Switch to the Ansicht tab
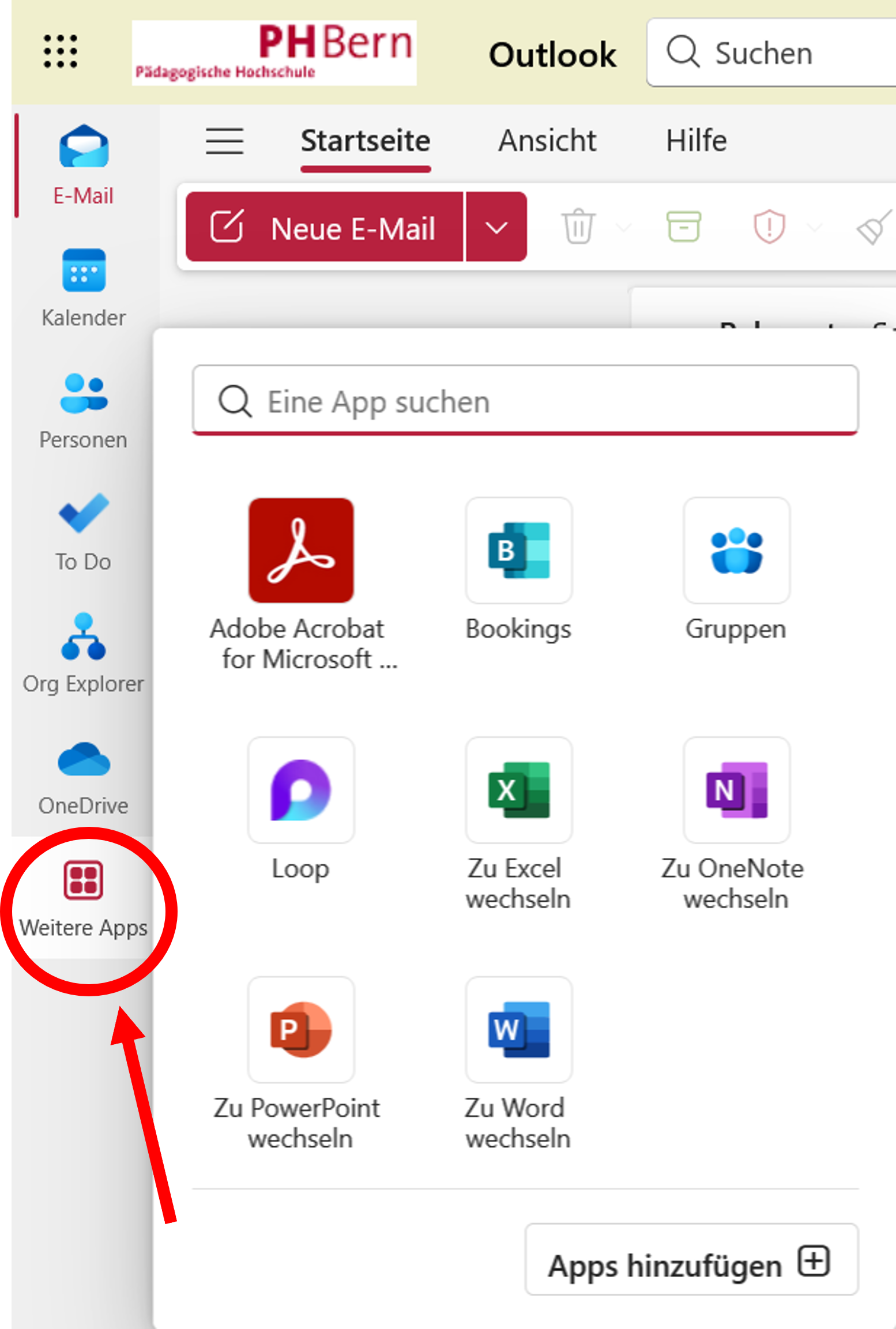 click(x=547, y=141)
